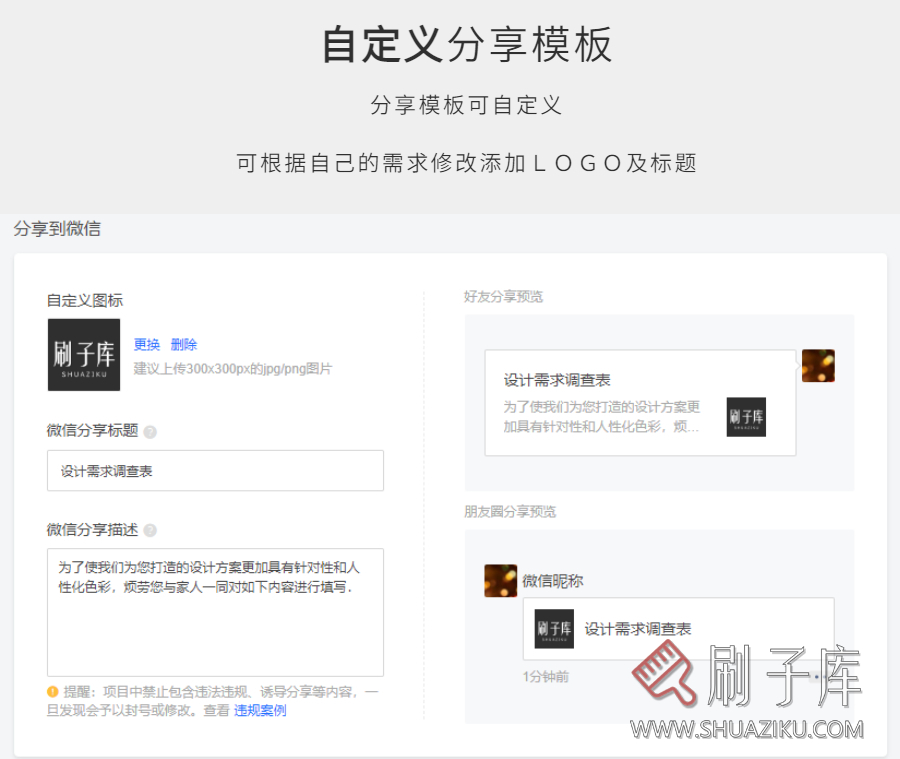Open the 更换 option to change the icon
Viewport: 900px width, 759px height.
[147, 344]
